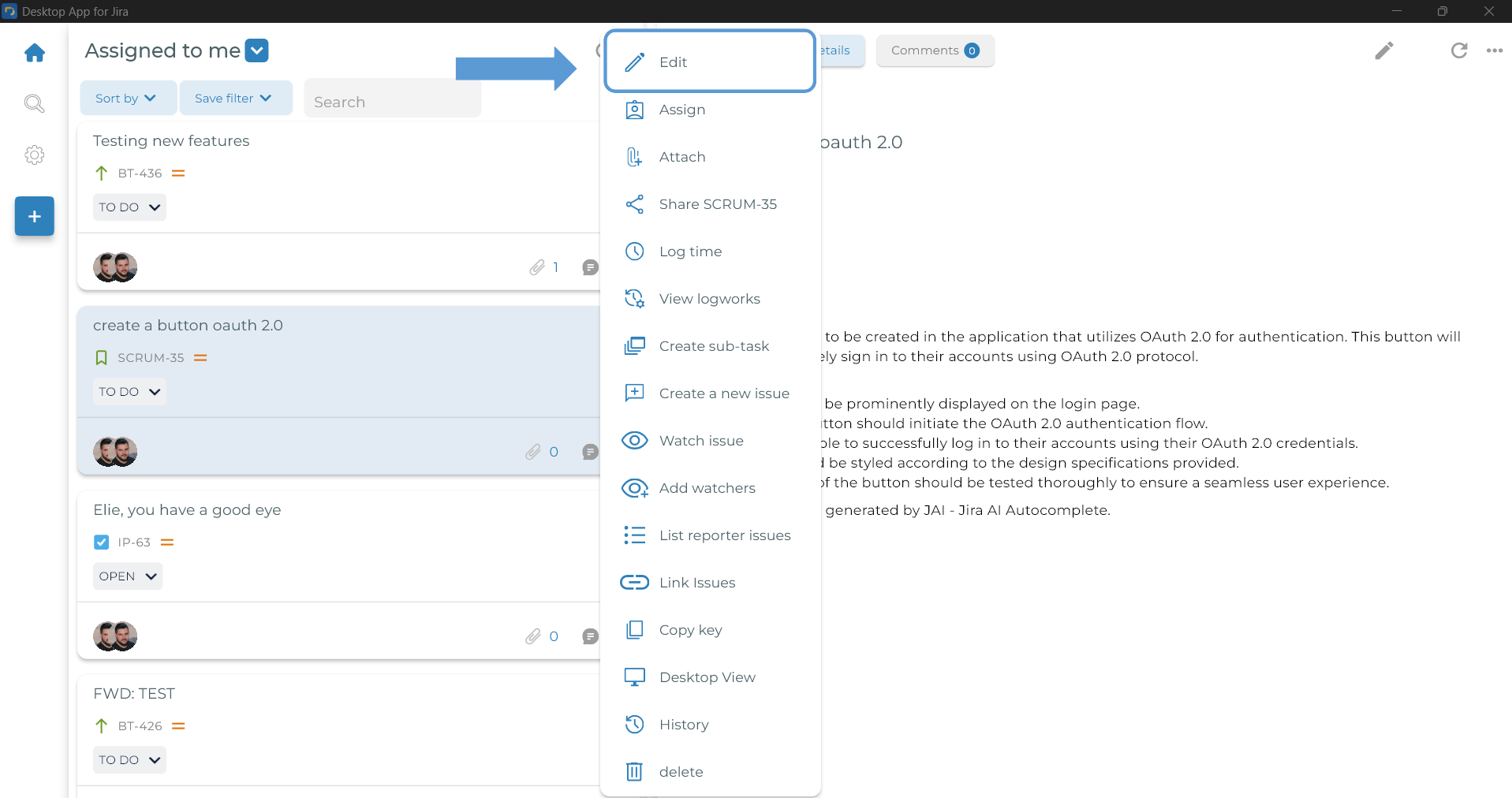Click the IP-63 checkbox task icon
The image size is (1512, 798).
coord(101,543)
